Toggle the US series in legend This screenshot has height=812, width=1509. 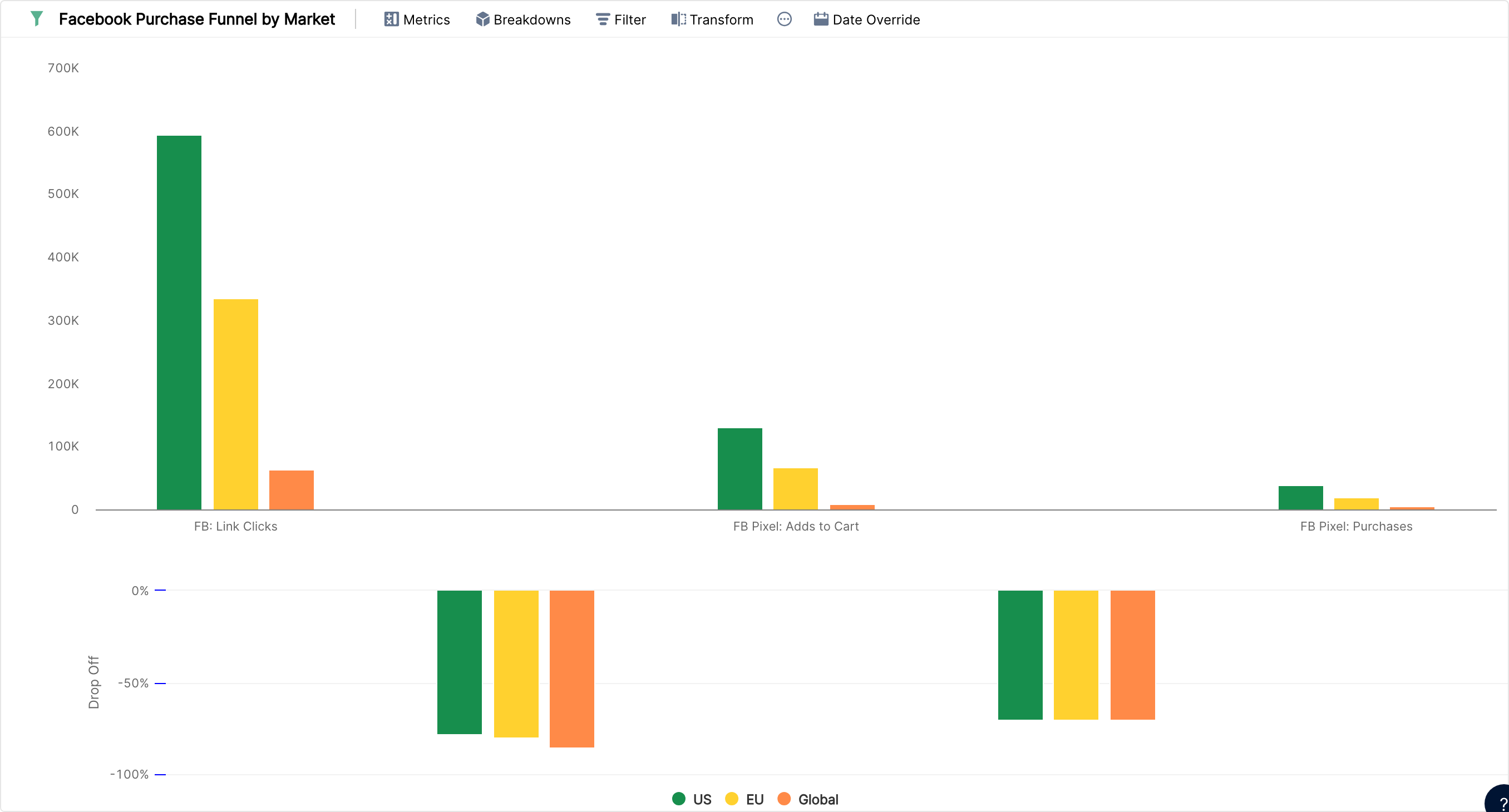(692, 799)
